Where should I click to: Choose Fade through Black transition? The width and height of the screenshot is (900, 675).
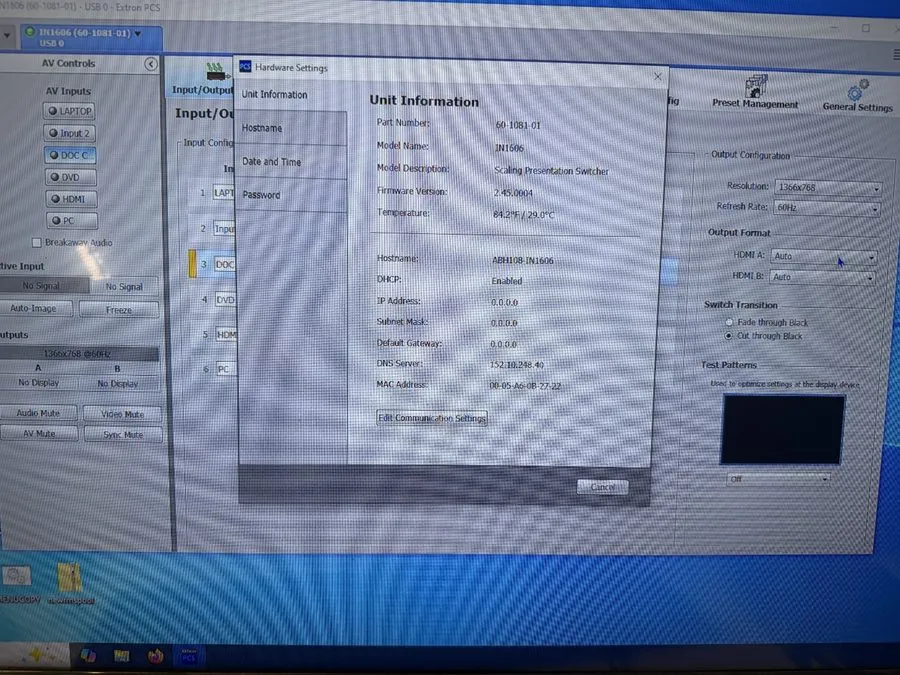[x=729, y=322]
